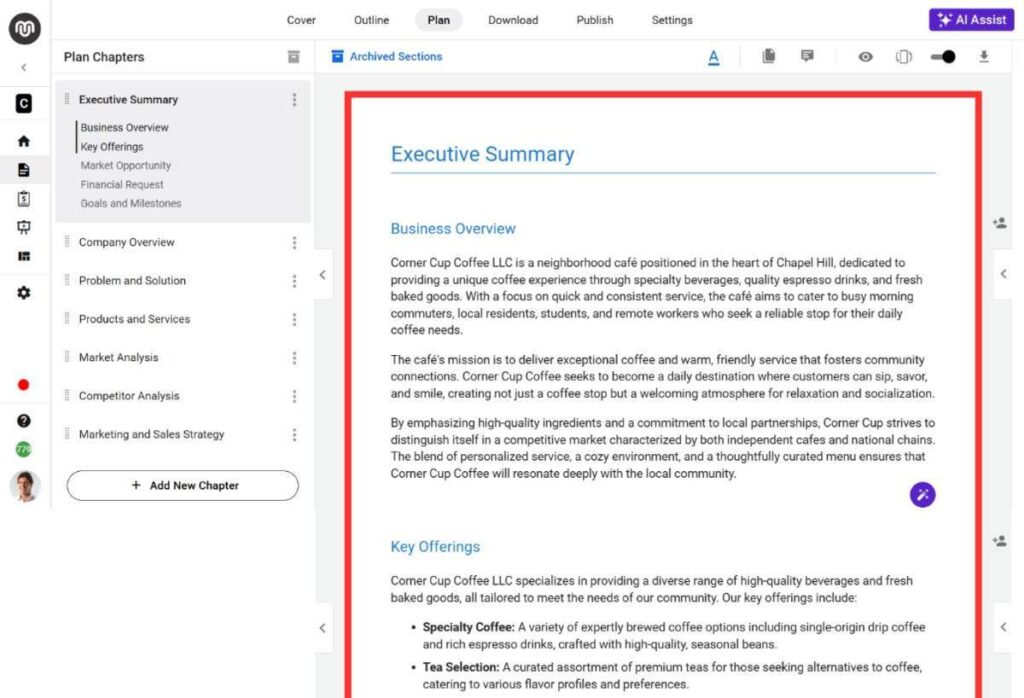1024x698 pixels.
Task: Open the Executive Summary three-dot menu
Action: 294,100
